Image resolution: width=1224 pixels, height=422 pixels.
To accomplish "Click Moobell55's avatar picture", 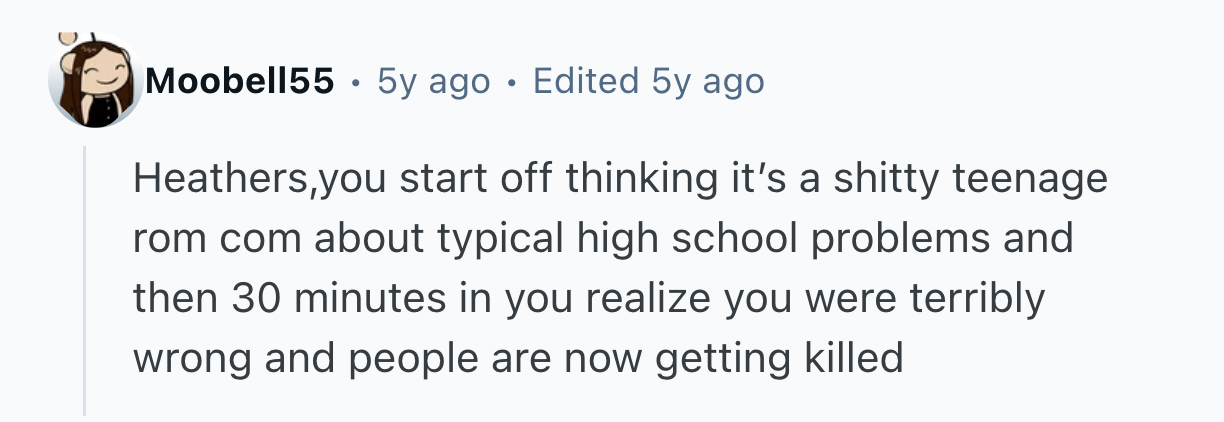I will pos(95,81).
